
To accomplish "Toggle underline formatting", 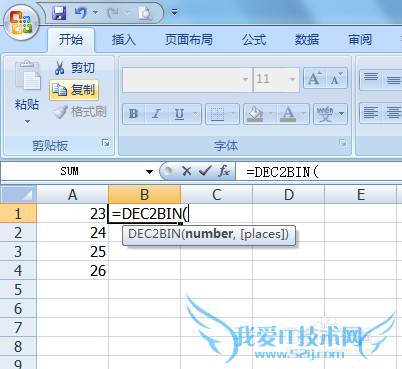I will tap(180, 114).
